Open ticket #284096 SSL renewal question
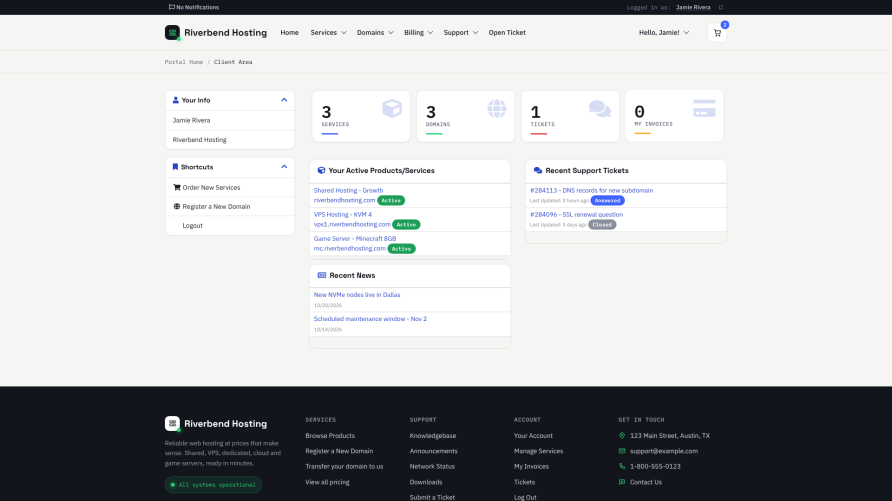 [576, 214]
